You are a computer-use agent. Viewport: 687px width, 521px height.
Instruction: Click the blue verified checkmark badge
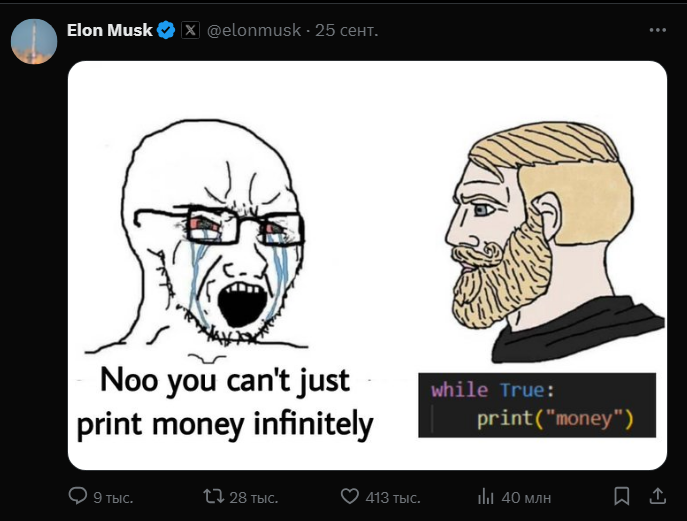(166, 30)
